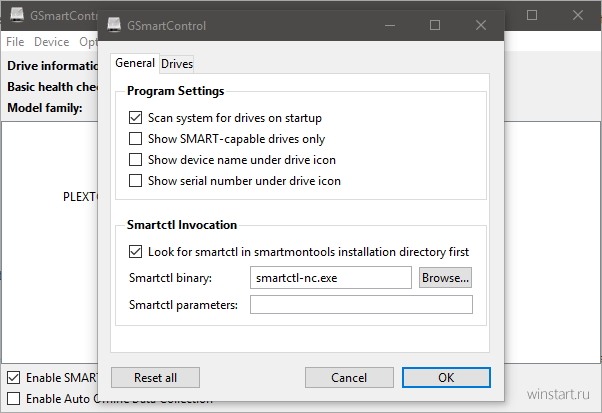Tick Enable Auto Offline Data Collection checkbox
Viewport: 602px width, 413px height.
click(x=13, y=398)
